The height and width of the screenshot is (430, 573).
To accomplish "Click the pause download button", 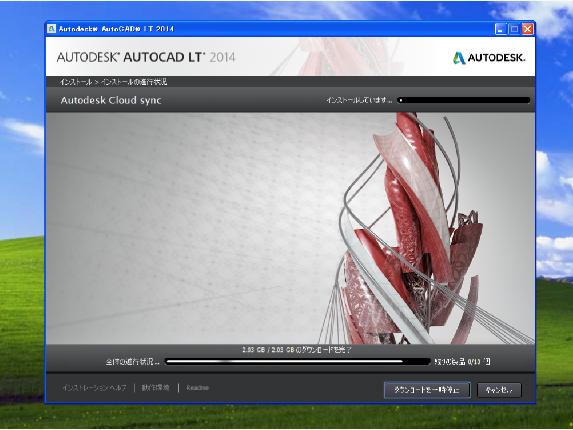I will click(427, 390).
